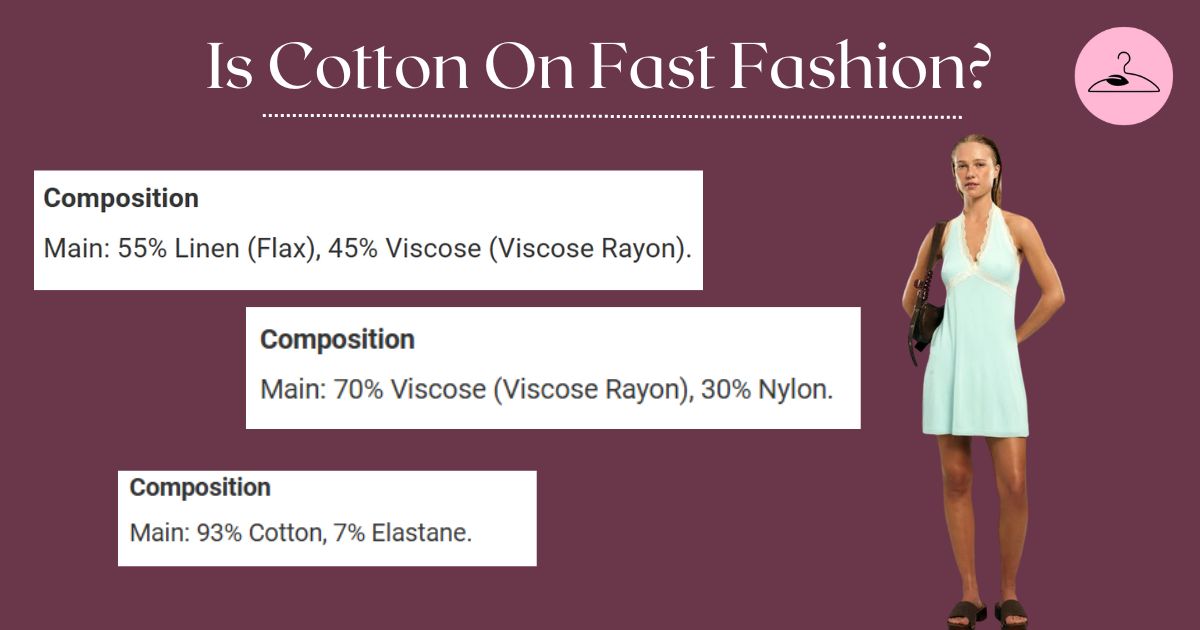Click the Composition heading above the Nylon text
Image resolution: width=1200 pixels, height=630 pixels.
coord(337,340)
